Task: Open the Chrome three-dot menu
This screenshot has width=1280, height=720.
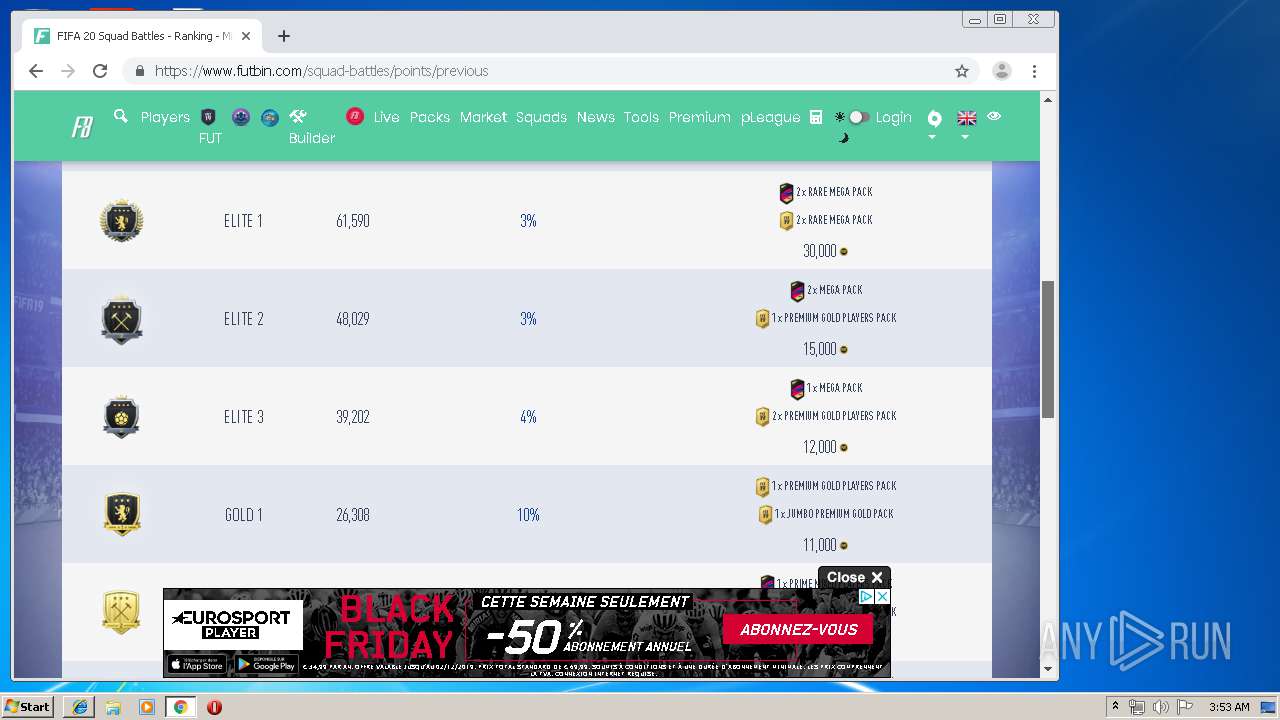Action: pos(1034,71)
